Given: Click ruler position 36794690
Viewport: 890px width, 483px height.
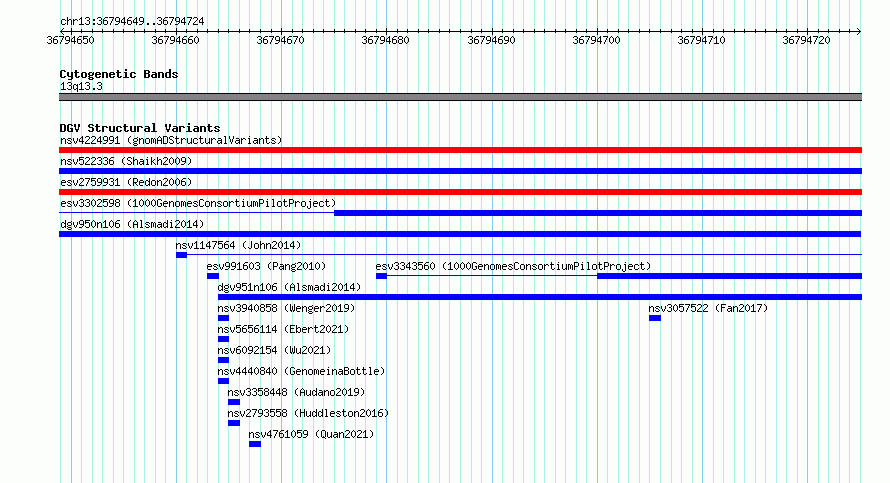Looking at the screenshot, I should (492, 40).
